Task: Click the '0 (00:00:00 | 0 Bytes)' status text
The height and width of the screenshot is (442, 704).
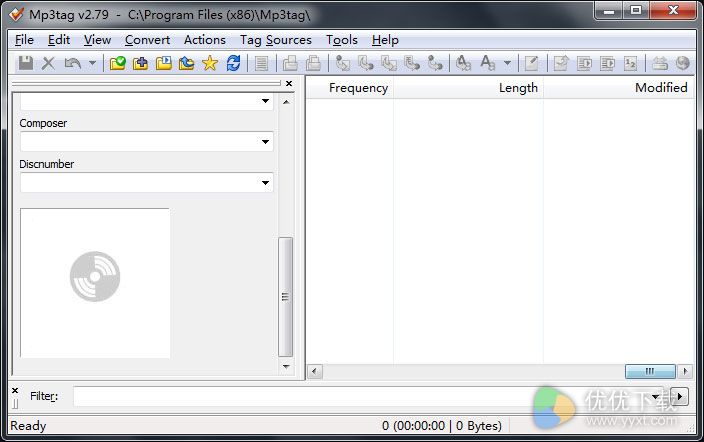Action: (442, 425)
